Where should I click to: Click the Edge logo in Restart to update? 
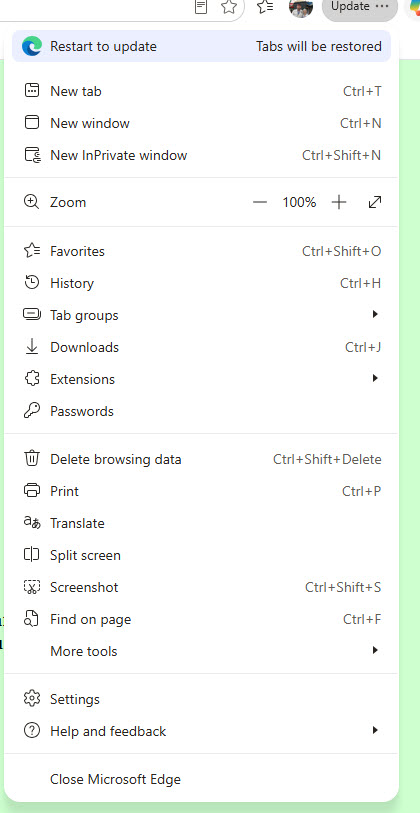click(x=32, y=47)
